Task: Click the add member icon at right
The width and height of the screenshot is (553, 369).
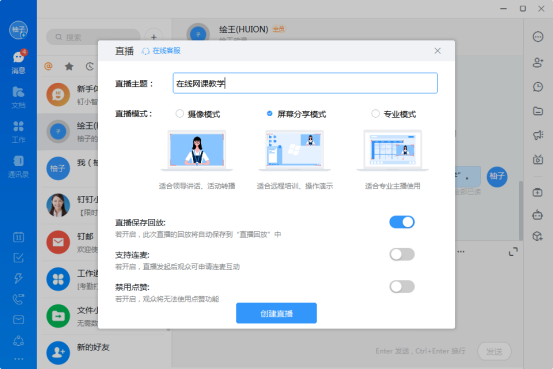Action: [x=538, y=62]
